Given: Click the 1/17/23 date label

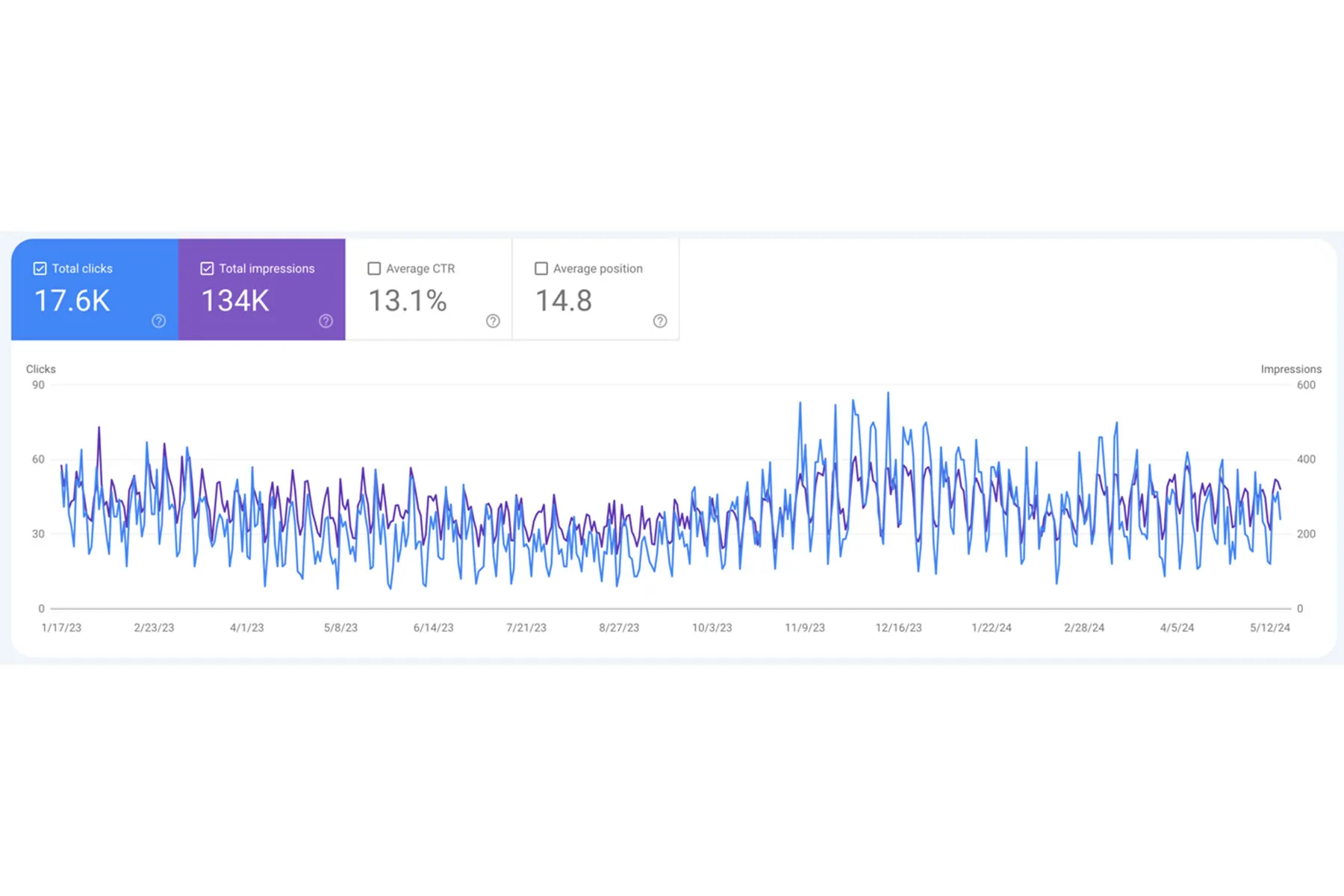Looking at the screenshot, I should tap(61, 628).
